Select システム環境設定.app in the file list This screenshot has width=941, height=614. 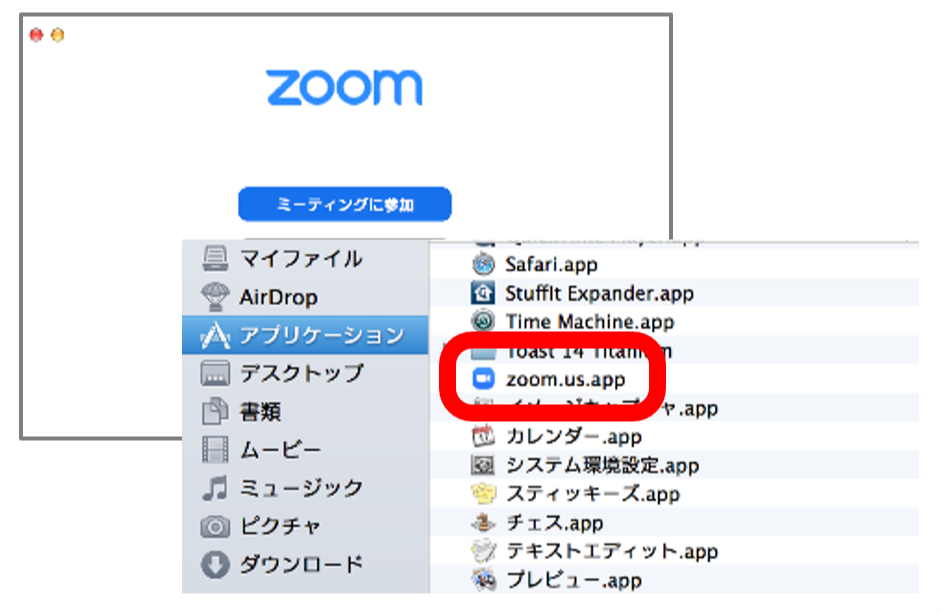pyautogui.click(x=675, y=465)
